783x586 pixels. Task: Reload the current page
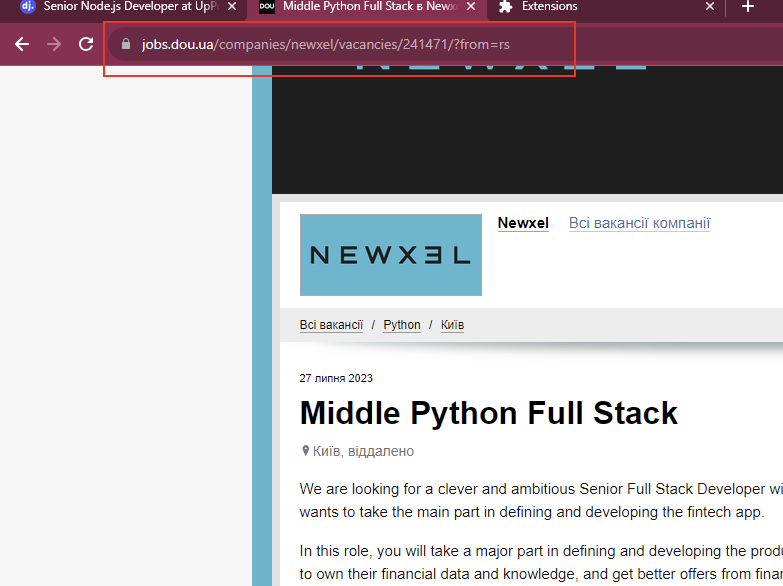pos(86,44)
